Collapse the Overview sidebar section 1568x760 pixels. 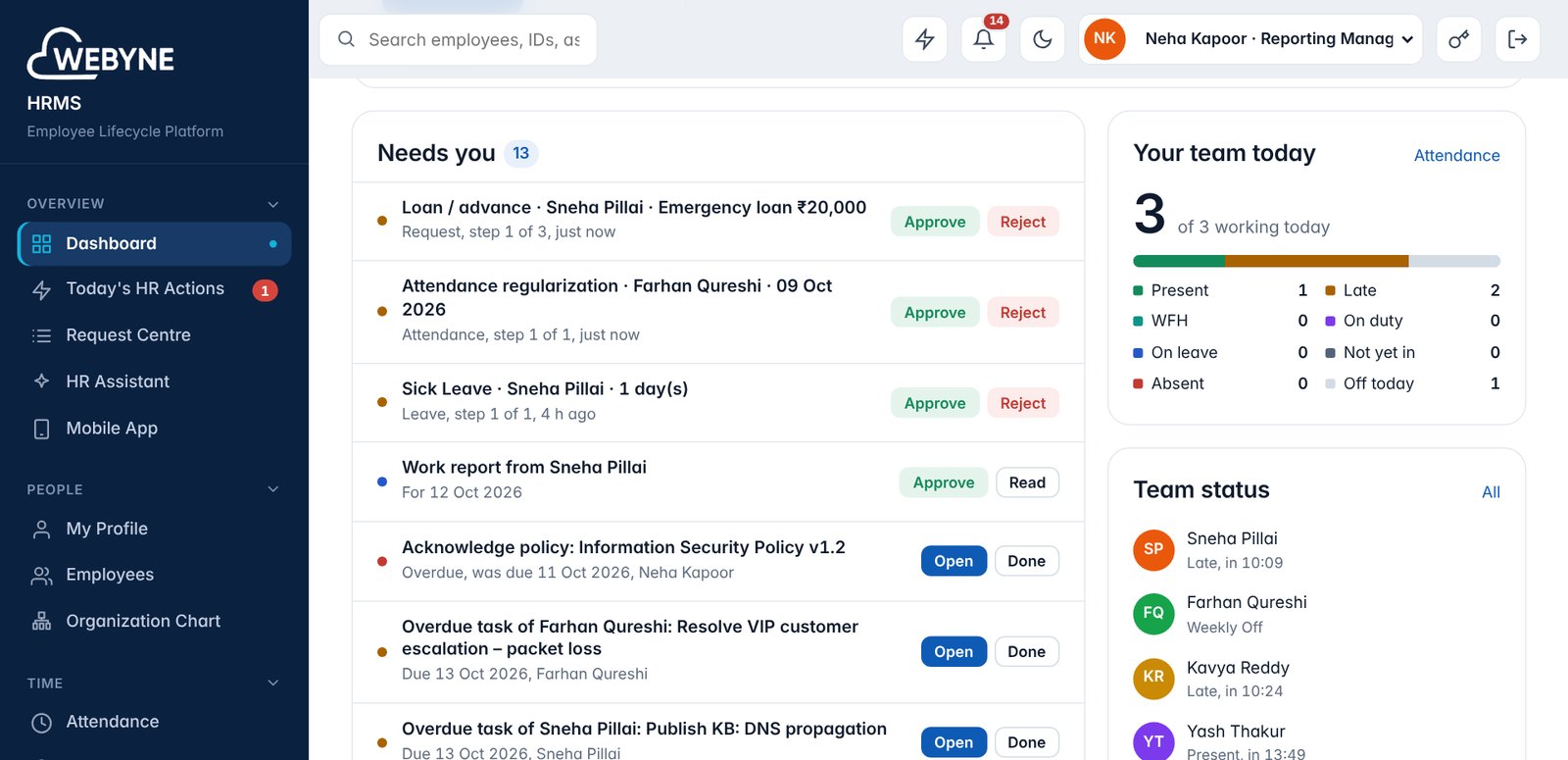[x=273, y=204]
